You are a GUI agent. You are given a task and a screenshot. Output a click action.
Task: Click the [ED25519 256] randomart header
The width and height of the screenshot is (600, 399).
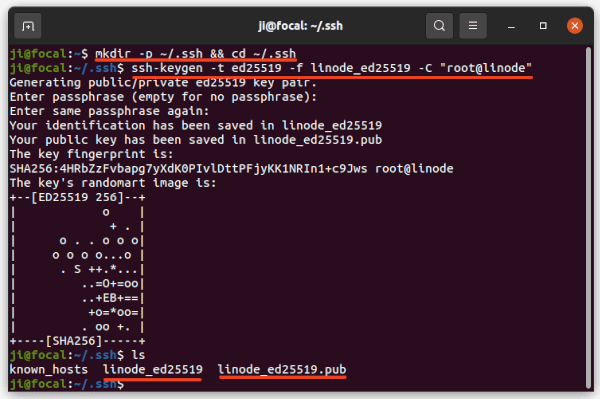pyautogui.click(x=78, y=197)
